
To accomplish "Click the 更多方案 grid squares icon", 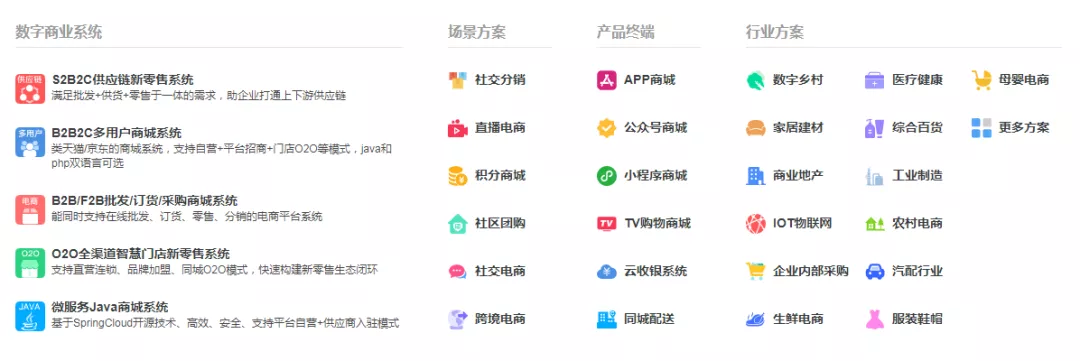I will (982, 128).
